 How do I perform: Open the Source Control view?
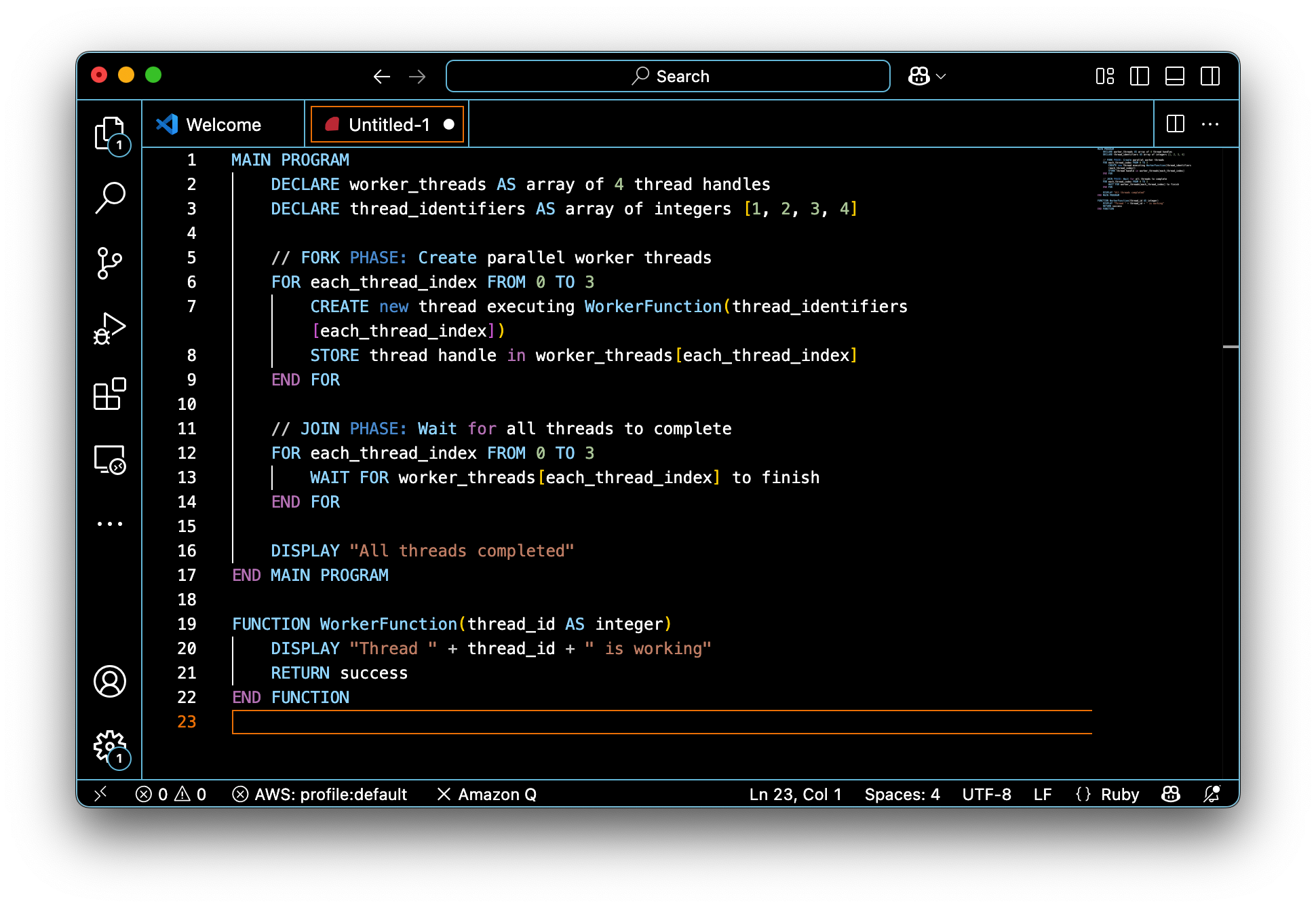tap(109, 263)
